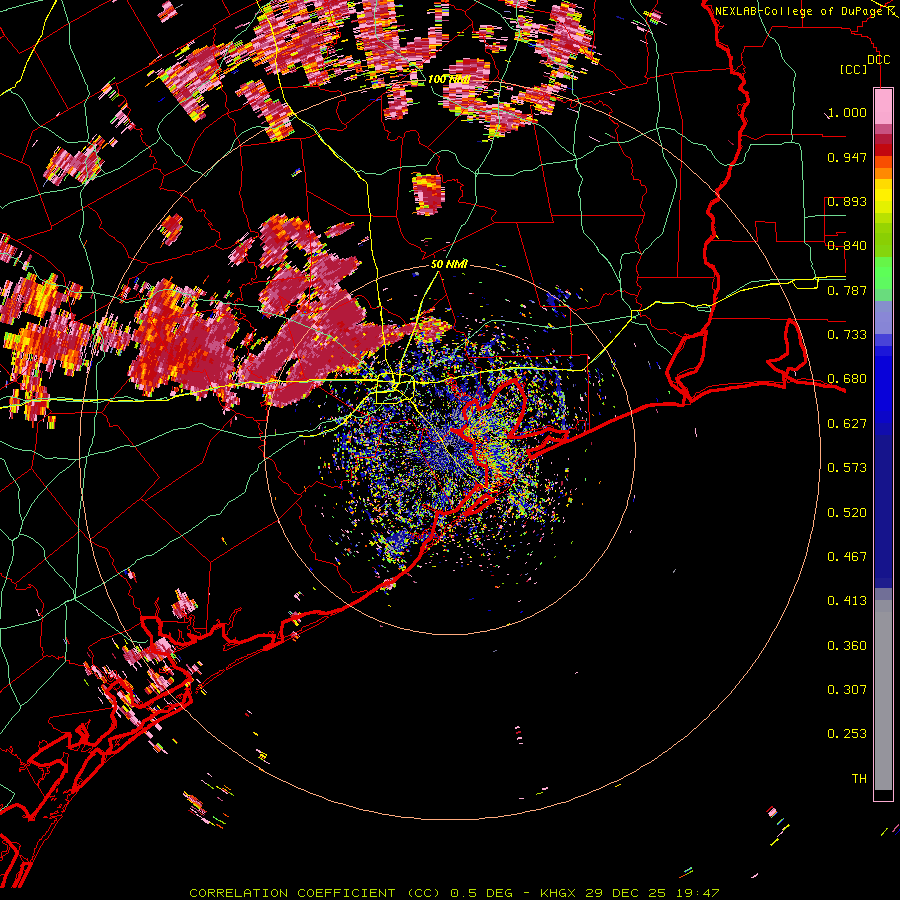Click the 0.840 legend value
This screenshot has width=900, height=900.
click(847, 246)
